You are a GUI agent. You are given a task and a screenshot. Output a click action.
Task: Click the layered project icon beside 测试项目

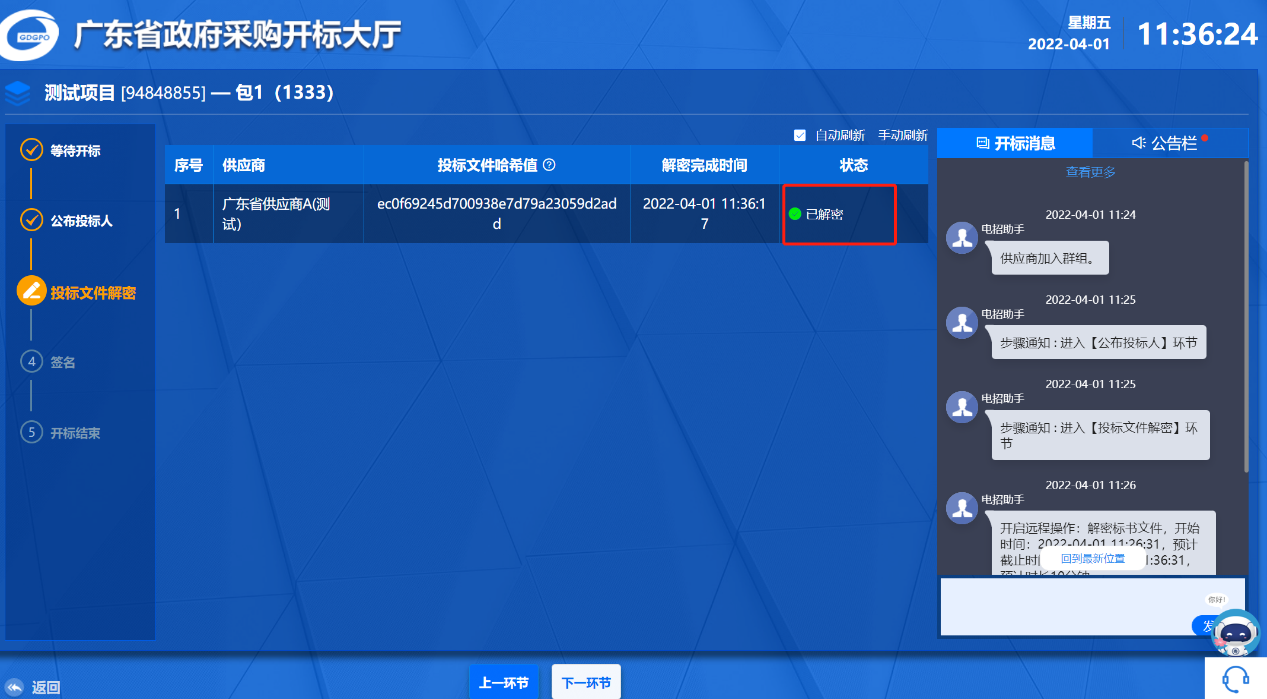[x=17, y=93]
